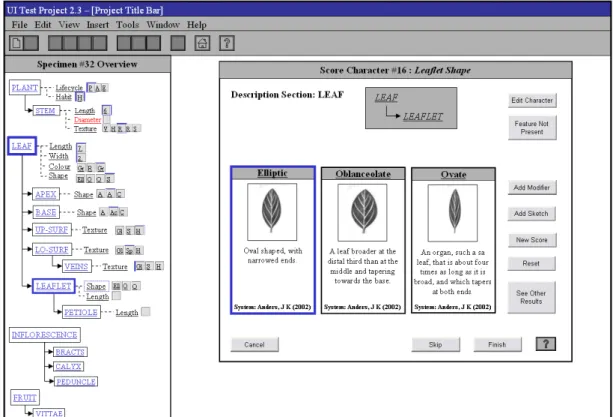This screenshot has width=613, height=417.
Task: Select the STEM node in tree
Action: coord(45,111)
